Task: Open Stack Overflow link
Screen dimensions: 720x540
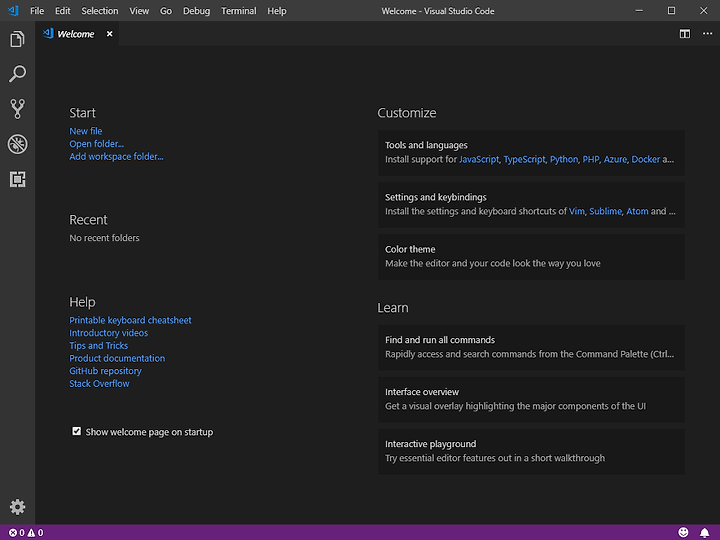Action: tap(99, 383)
